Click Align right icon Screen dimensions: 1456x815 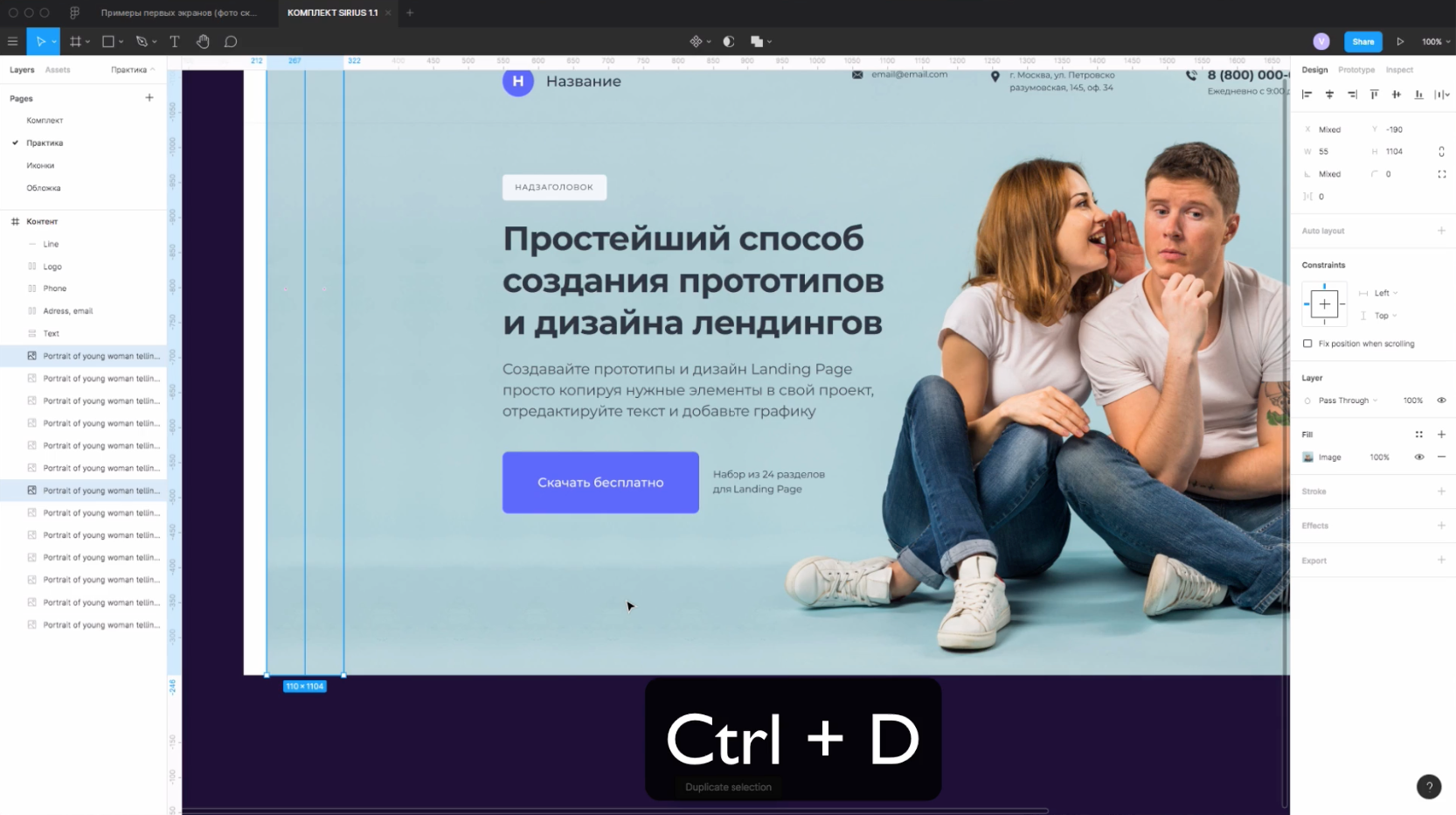(x=1352, y=94)
